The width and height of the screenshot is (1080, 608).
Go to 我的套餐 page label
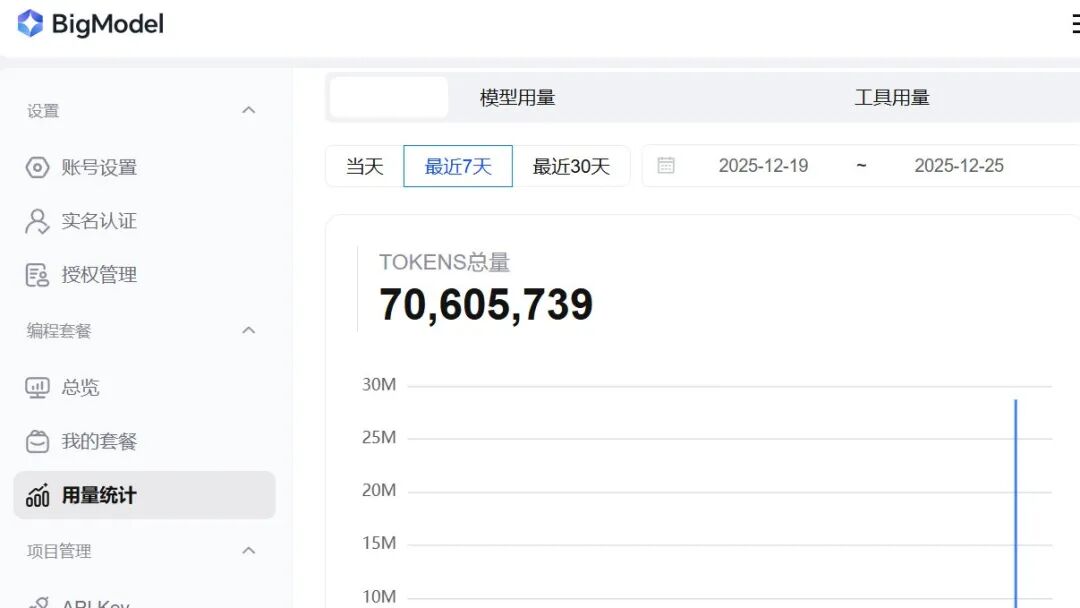(99, 441)
